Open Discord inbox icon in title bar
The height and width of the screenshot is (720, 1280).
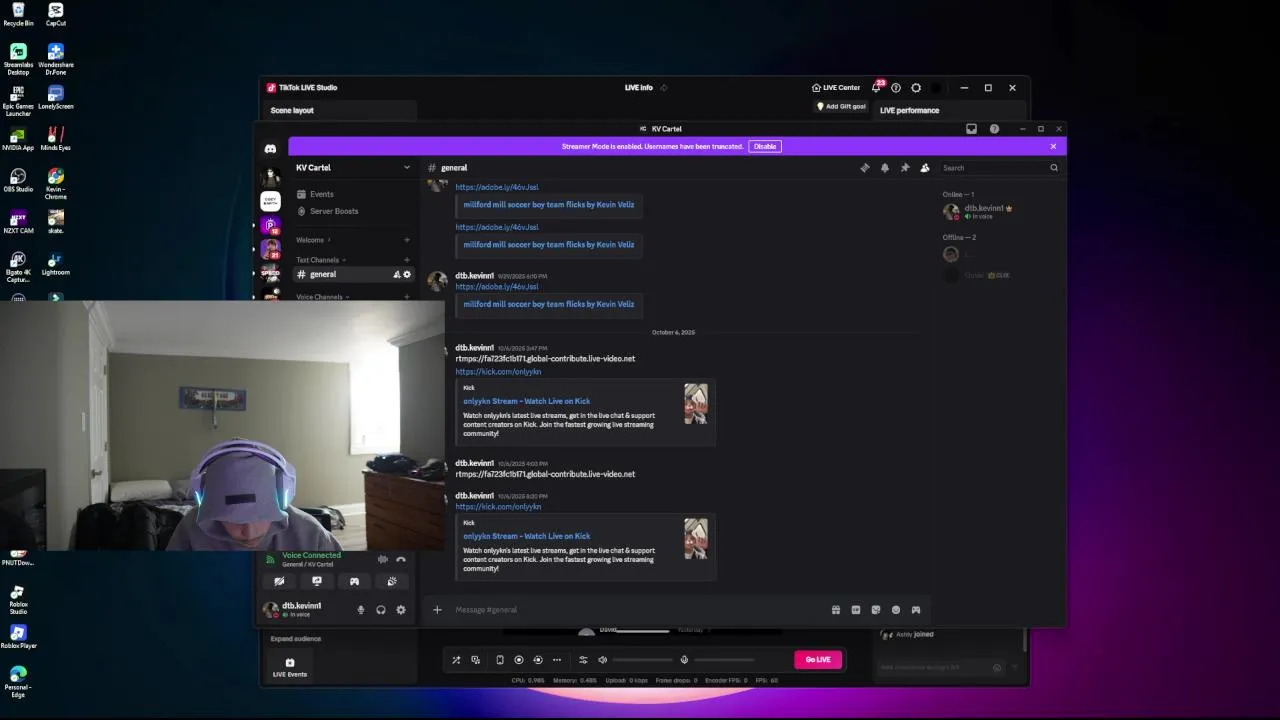(971, 129)
